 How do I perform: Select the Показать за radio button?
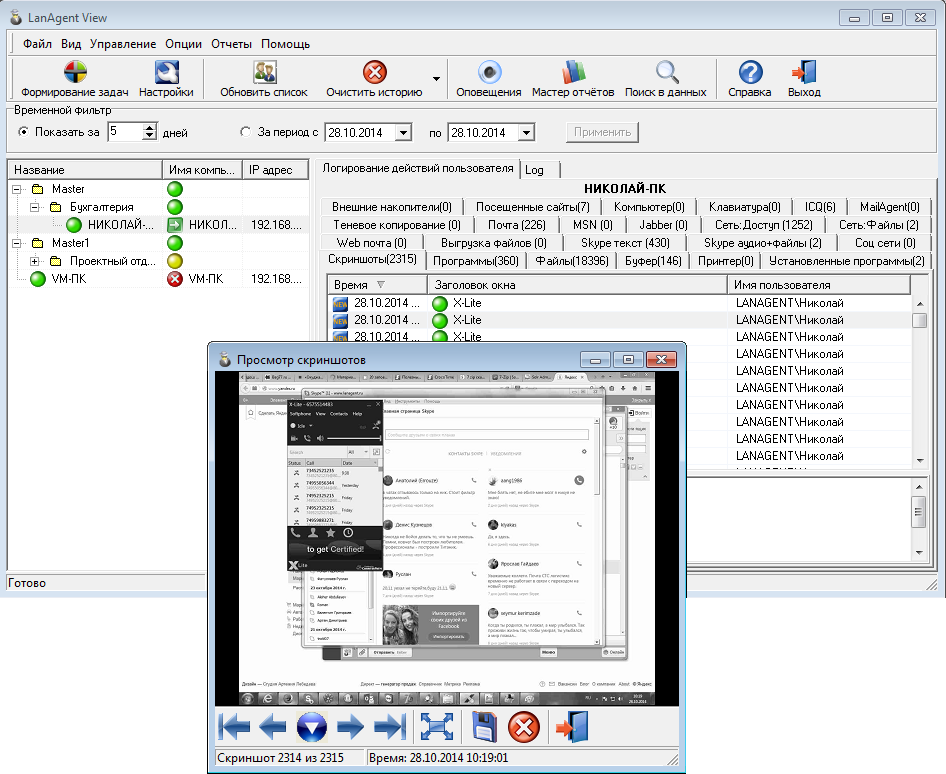(24, 132)
